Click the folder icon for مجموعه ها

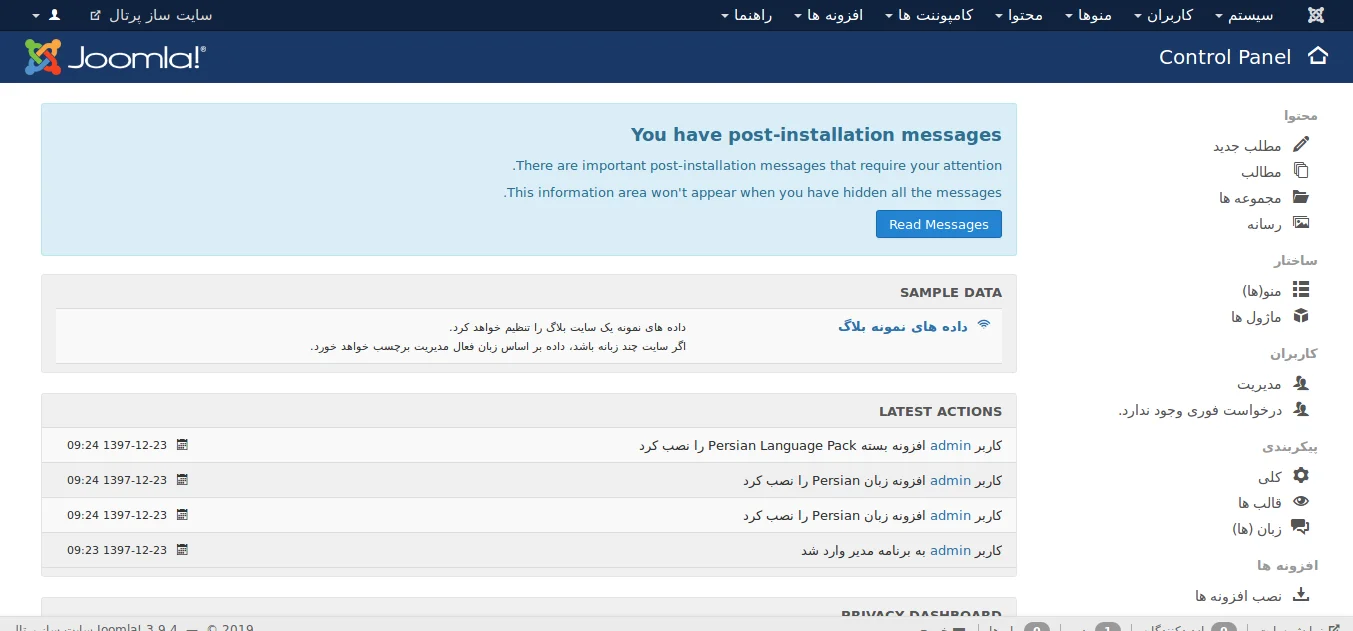point(1300,197)
